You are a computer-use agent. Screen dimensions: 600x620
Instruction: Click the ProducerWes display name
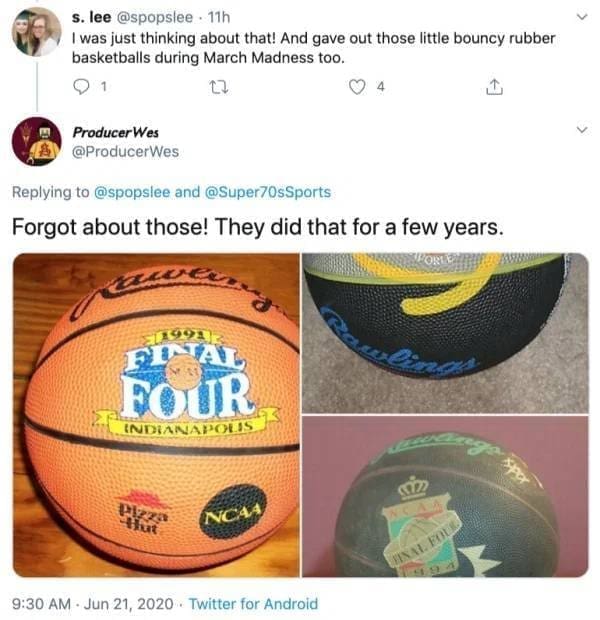pos(115,132)
